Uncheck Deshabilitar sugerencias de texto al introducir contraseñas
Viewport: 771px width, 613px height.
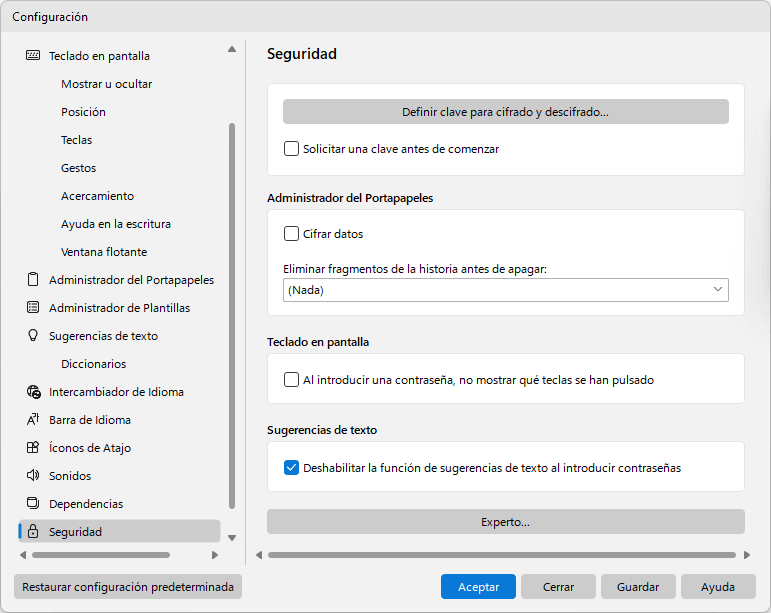pyautogui.click(x=291, y=467)
